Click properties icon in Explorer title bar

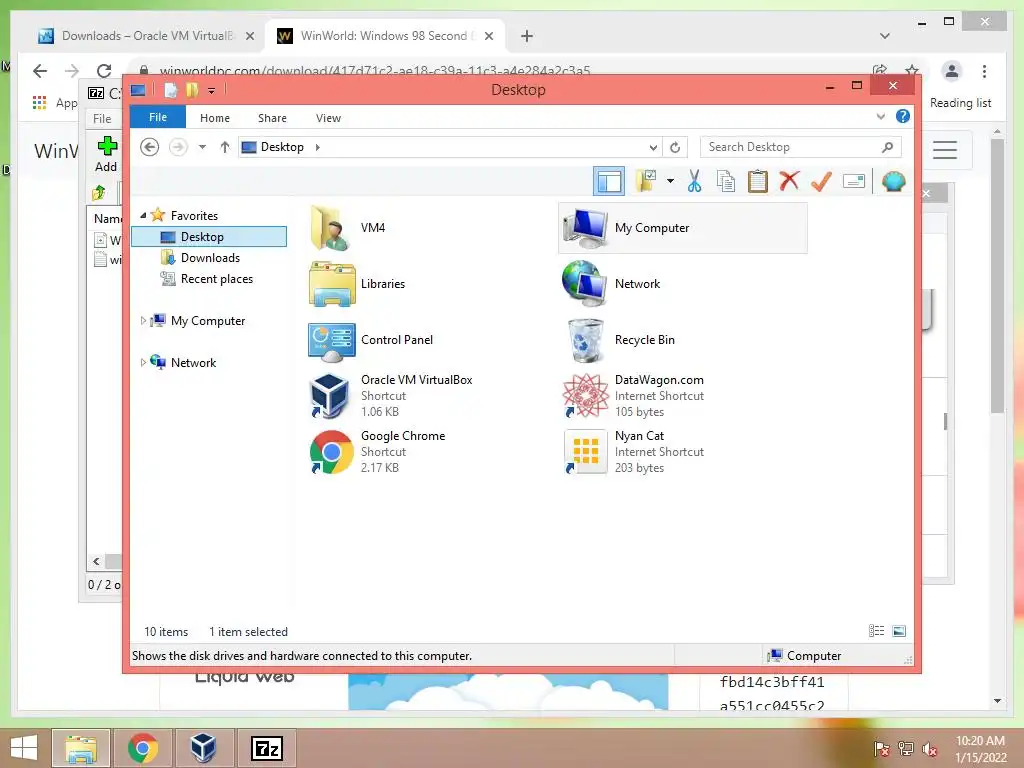point(170,90)
